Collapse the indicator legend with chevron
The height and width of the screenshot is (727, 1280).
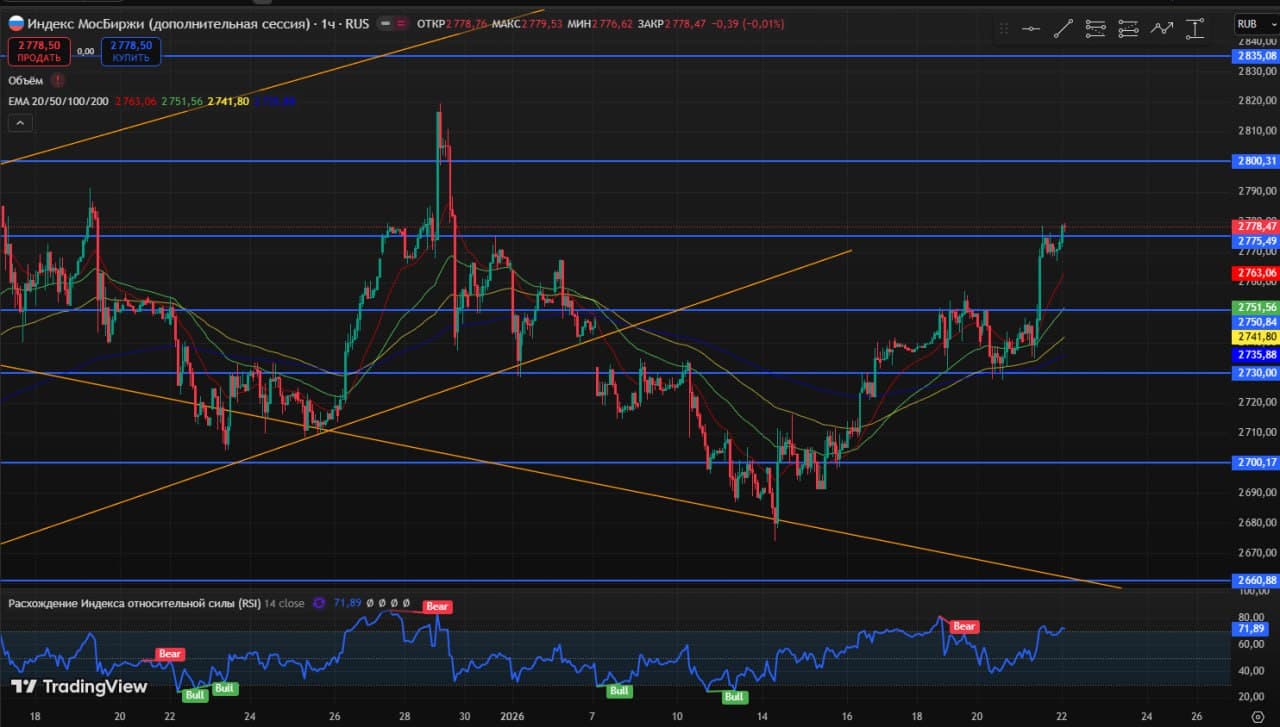pyautogui.click(x=20, y=124)
